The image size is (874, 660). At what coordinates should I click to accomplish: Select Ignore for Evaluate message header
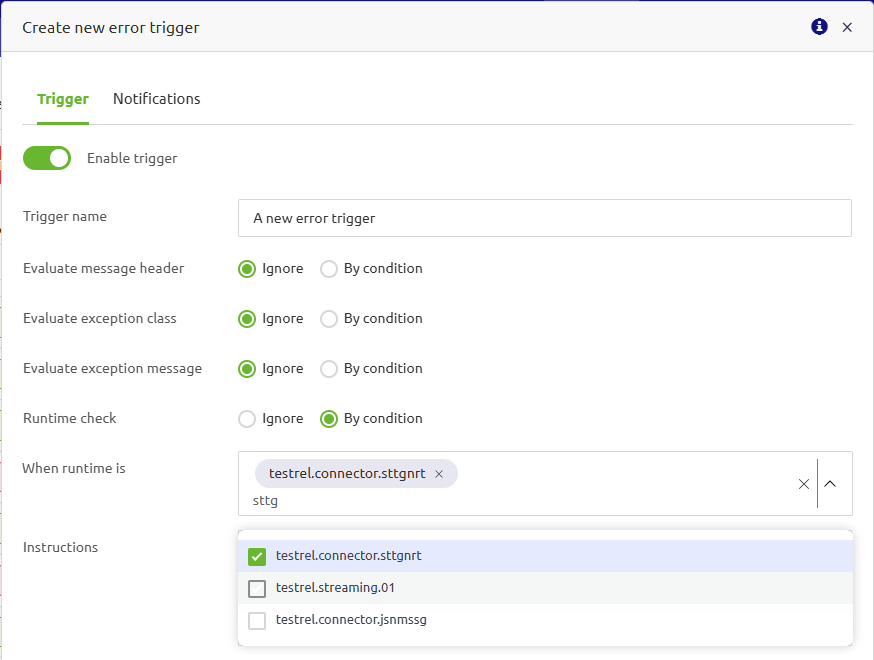tap(247, 269)
